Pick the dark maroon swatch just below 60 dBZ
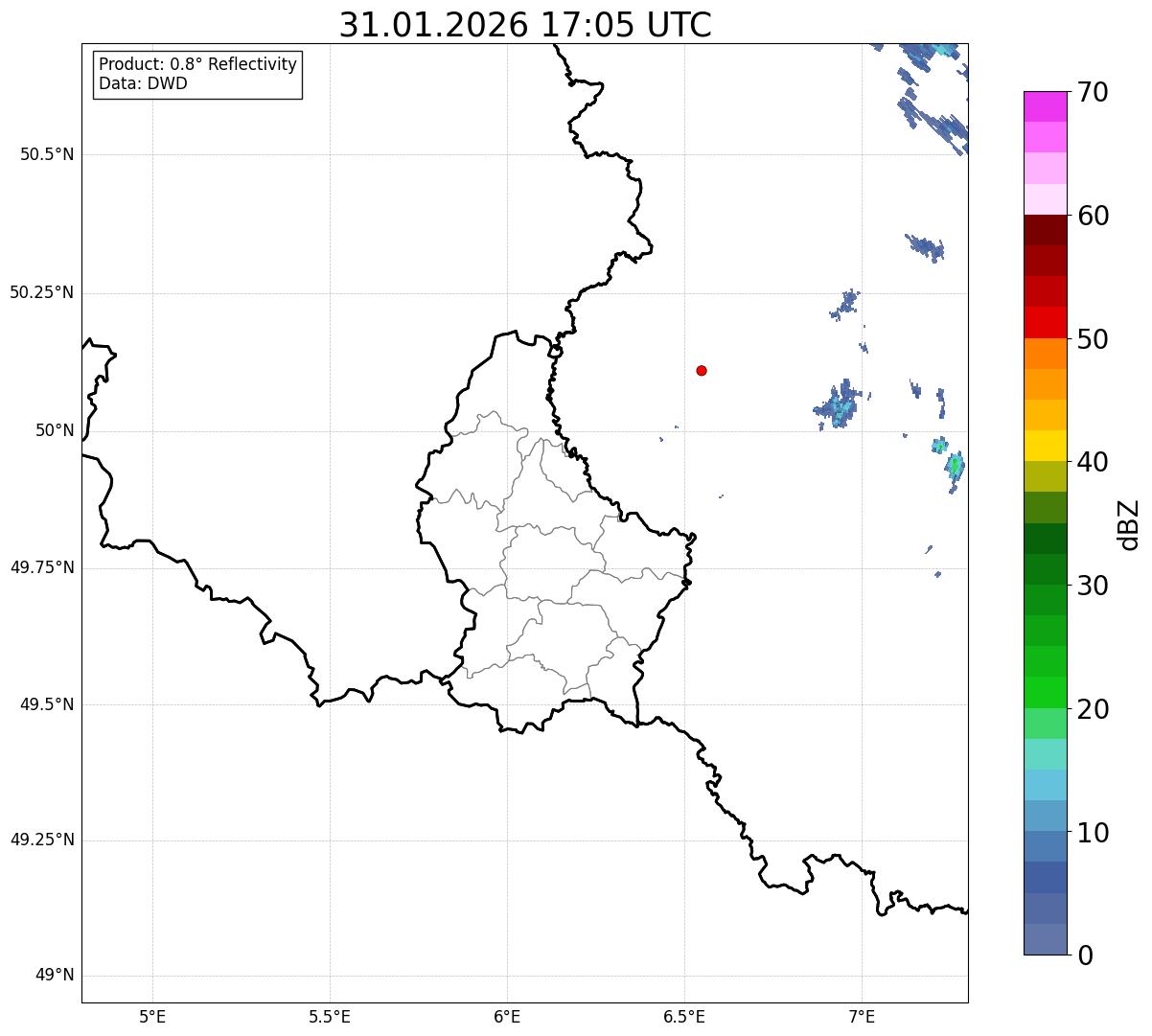This screenshot has width=1152, height=1036. [x=1045, y=230]
